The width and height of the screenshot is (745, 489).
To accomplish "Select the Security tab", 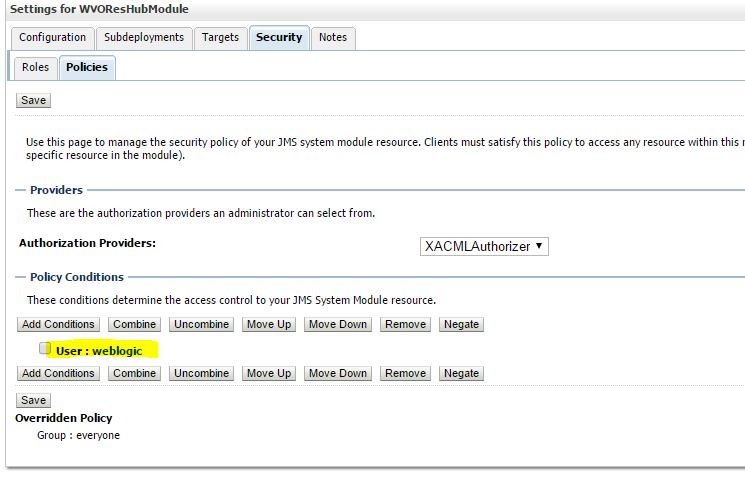I will 279,38.
